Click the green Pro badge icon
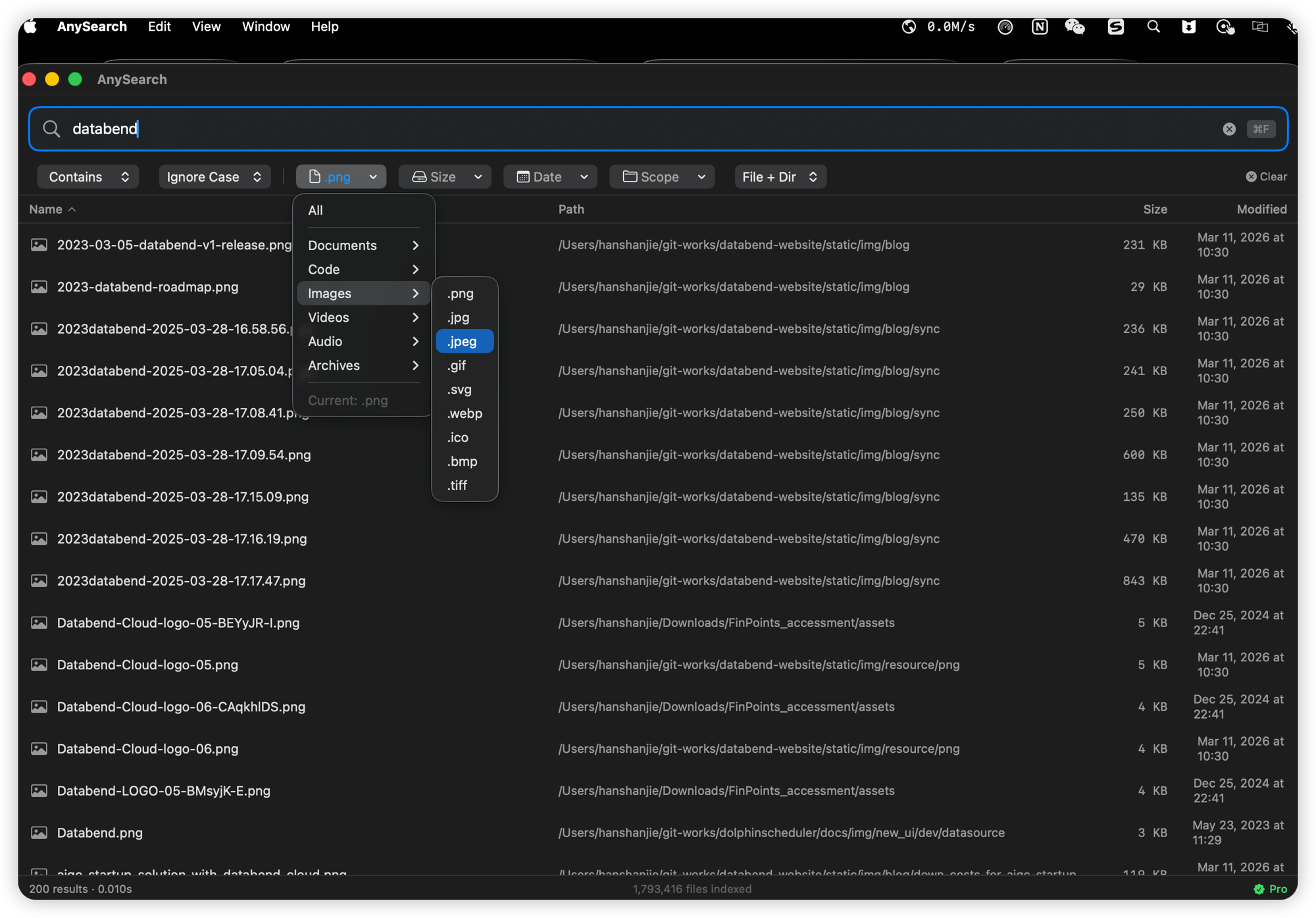The width and height of the screenshot is (1316, 918). [1259, 889]
